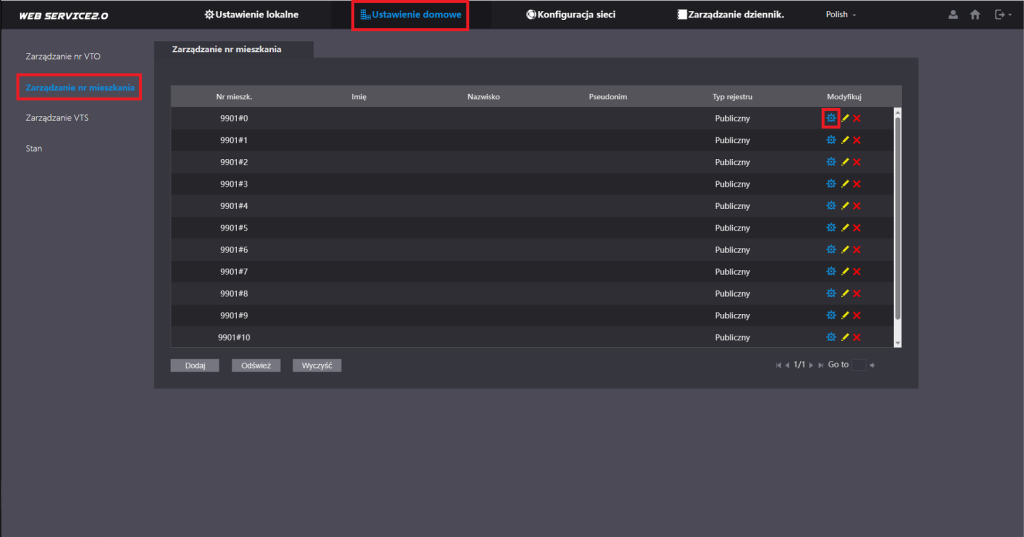Go to home via the house icon
The image size is (1024, 537).
[975, 15]
